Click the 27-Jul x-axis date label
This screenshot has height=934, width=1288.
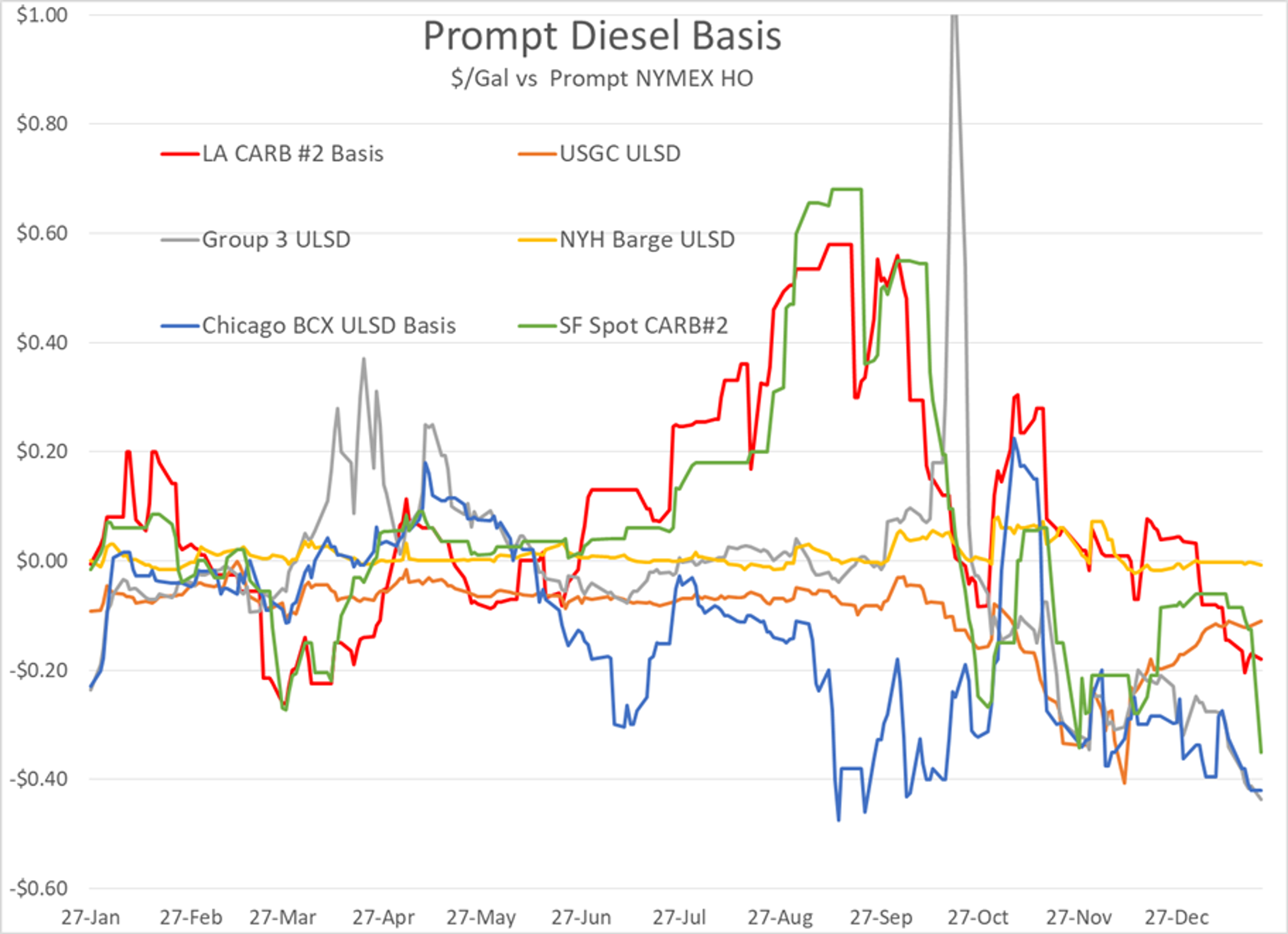(679, 917)
